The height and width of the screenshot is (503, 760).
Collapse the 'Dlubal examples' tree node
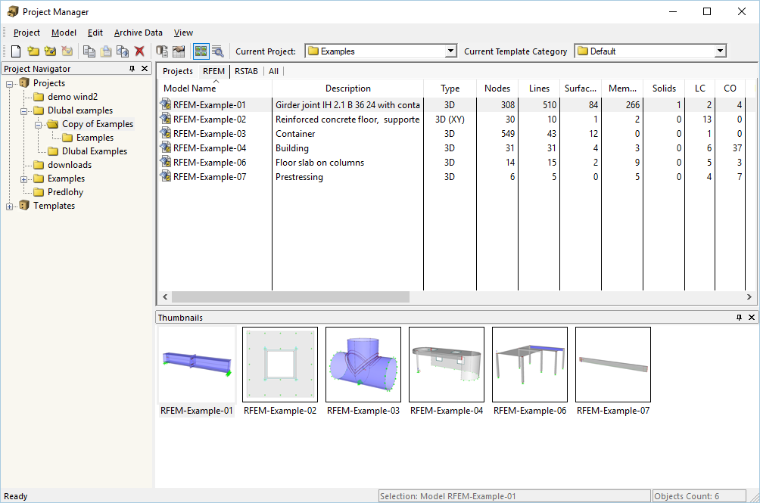pyautogui.click(x=23, y=111)
